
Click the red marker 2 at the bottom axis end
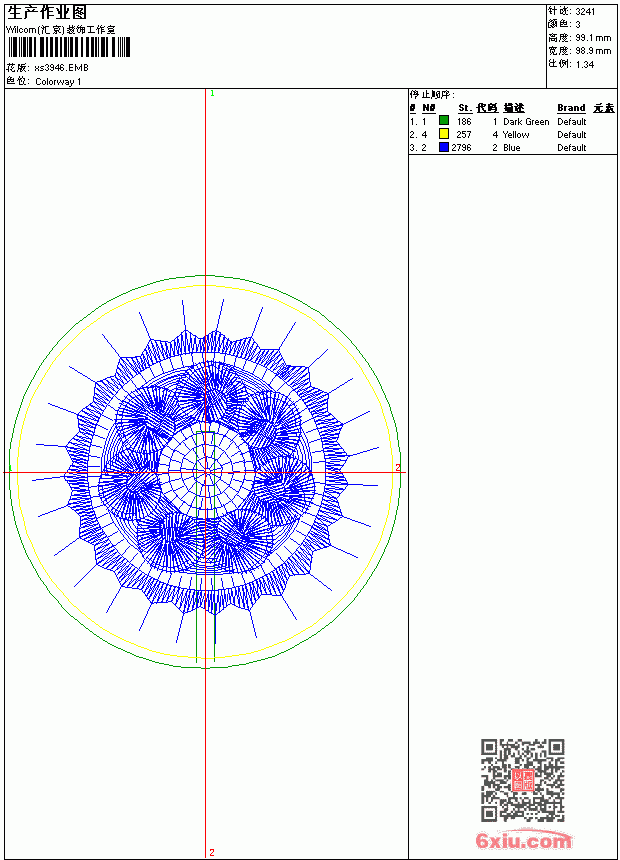212,852
